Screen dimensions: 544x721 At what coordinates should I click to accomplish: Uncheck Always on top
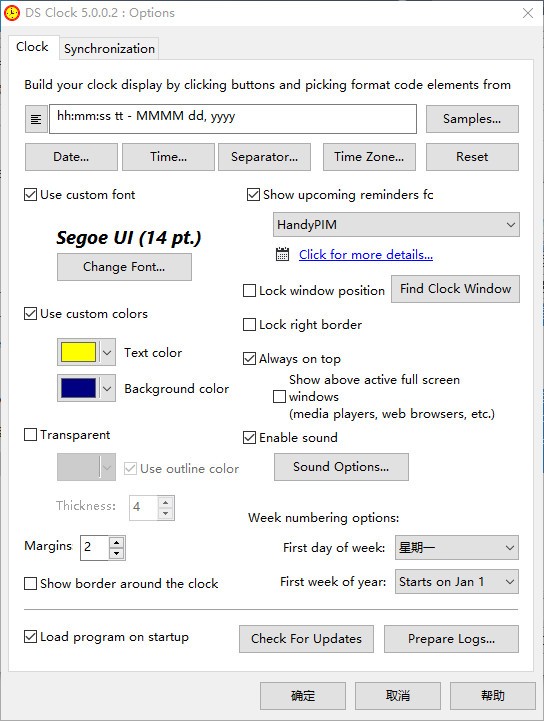pyautogui.click(x=249, y=359)
